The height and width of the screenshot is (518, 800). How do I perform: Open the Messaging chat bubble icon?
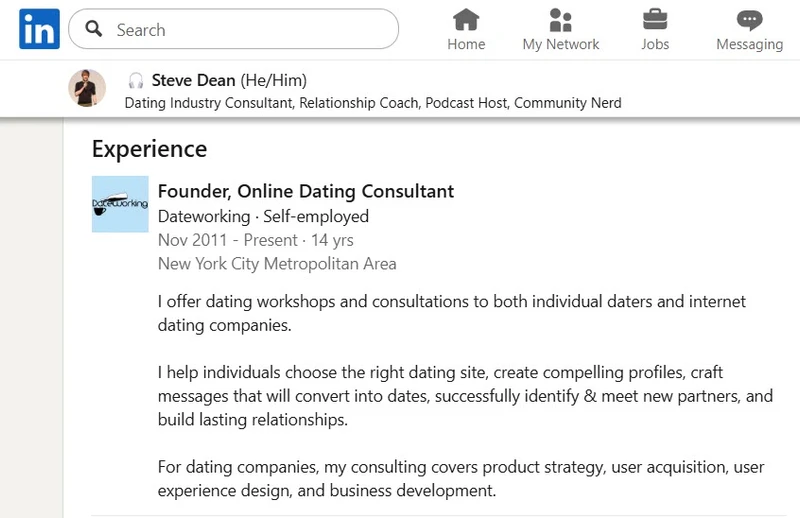(x=749, y=19)
